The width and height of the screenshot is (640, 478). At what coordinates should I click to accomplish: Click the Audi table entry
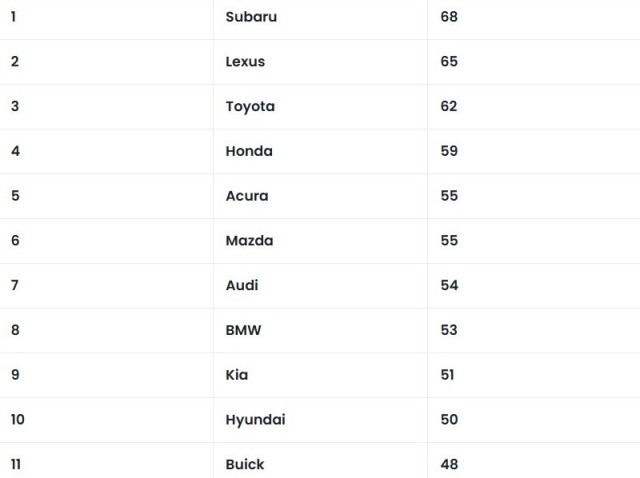point(242,285)
